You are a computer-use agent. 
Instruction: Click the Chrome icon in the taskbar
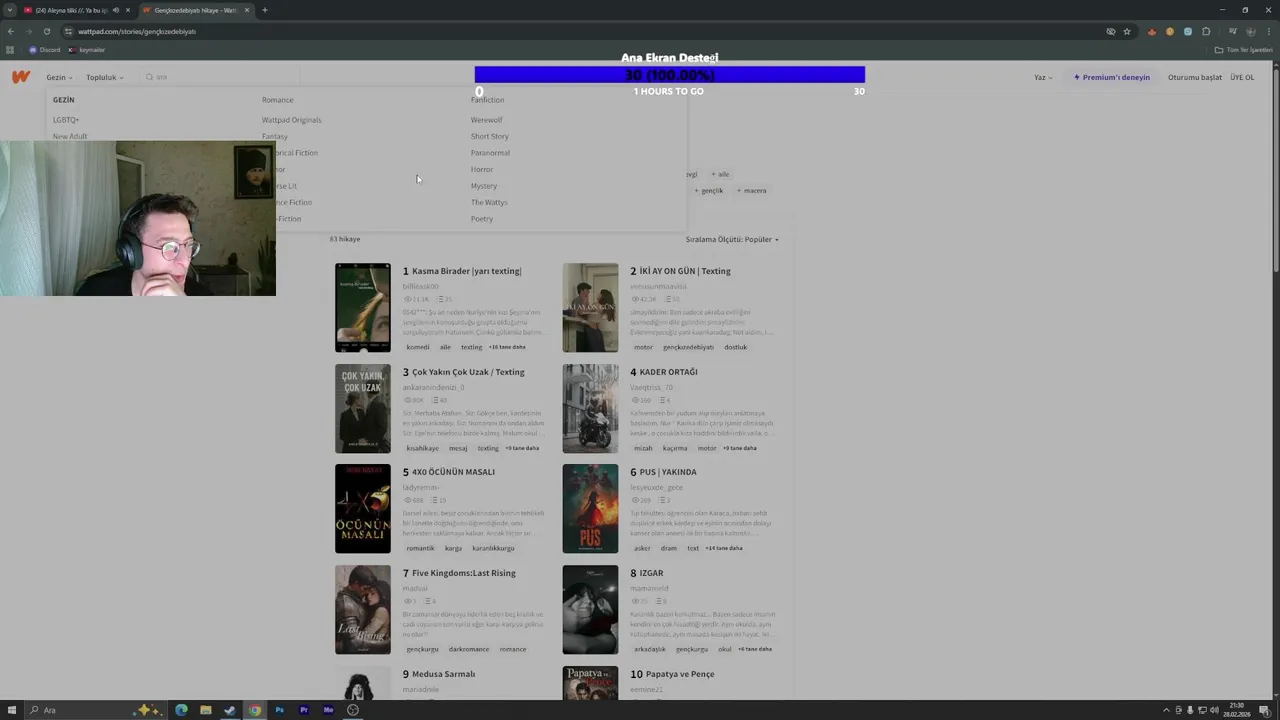pyautogui.click(x=255, y=710)
